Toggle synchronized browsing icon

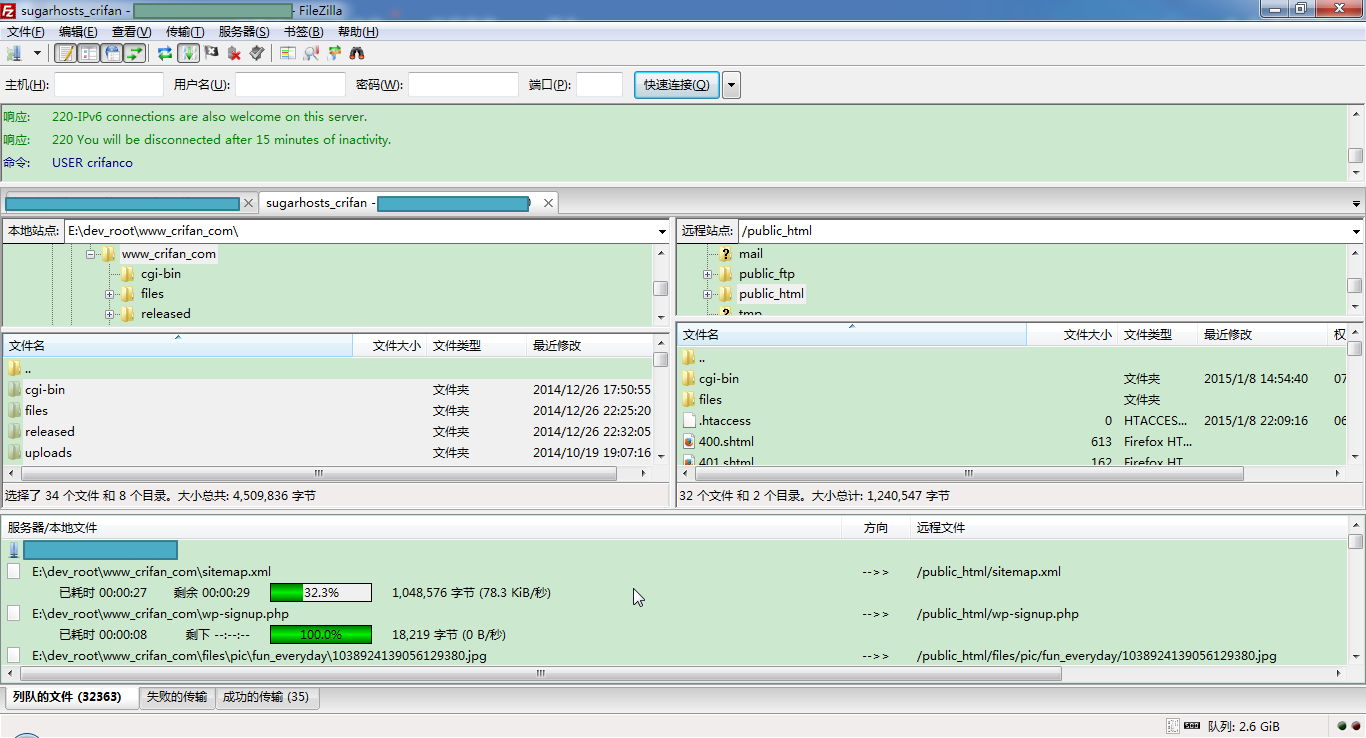334,53
